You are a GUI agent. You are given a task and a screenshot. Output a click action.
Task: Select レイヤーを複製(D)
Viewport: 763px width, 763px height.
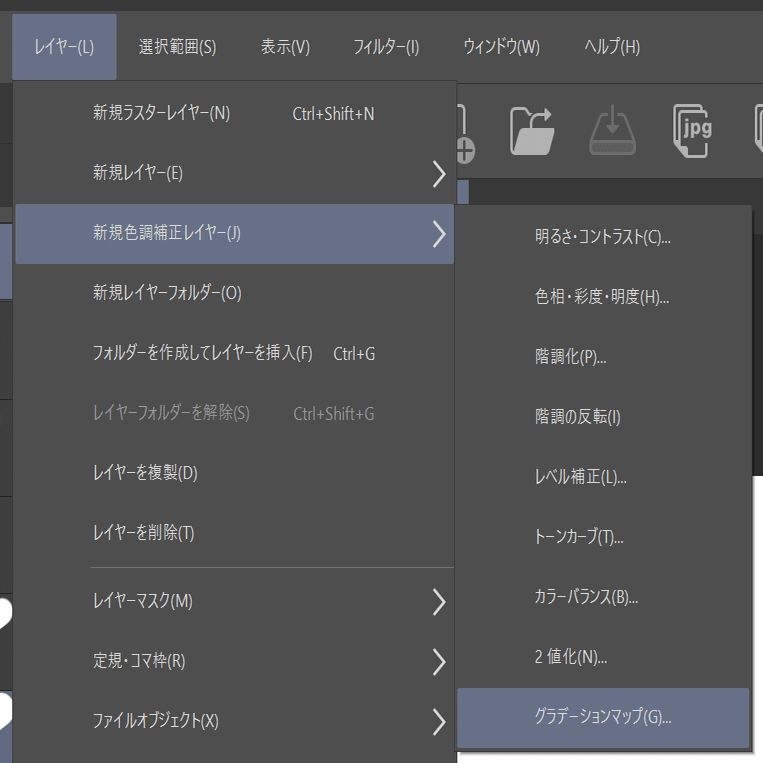tap(235, 473)
